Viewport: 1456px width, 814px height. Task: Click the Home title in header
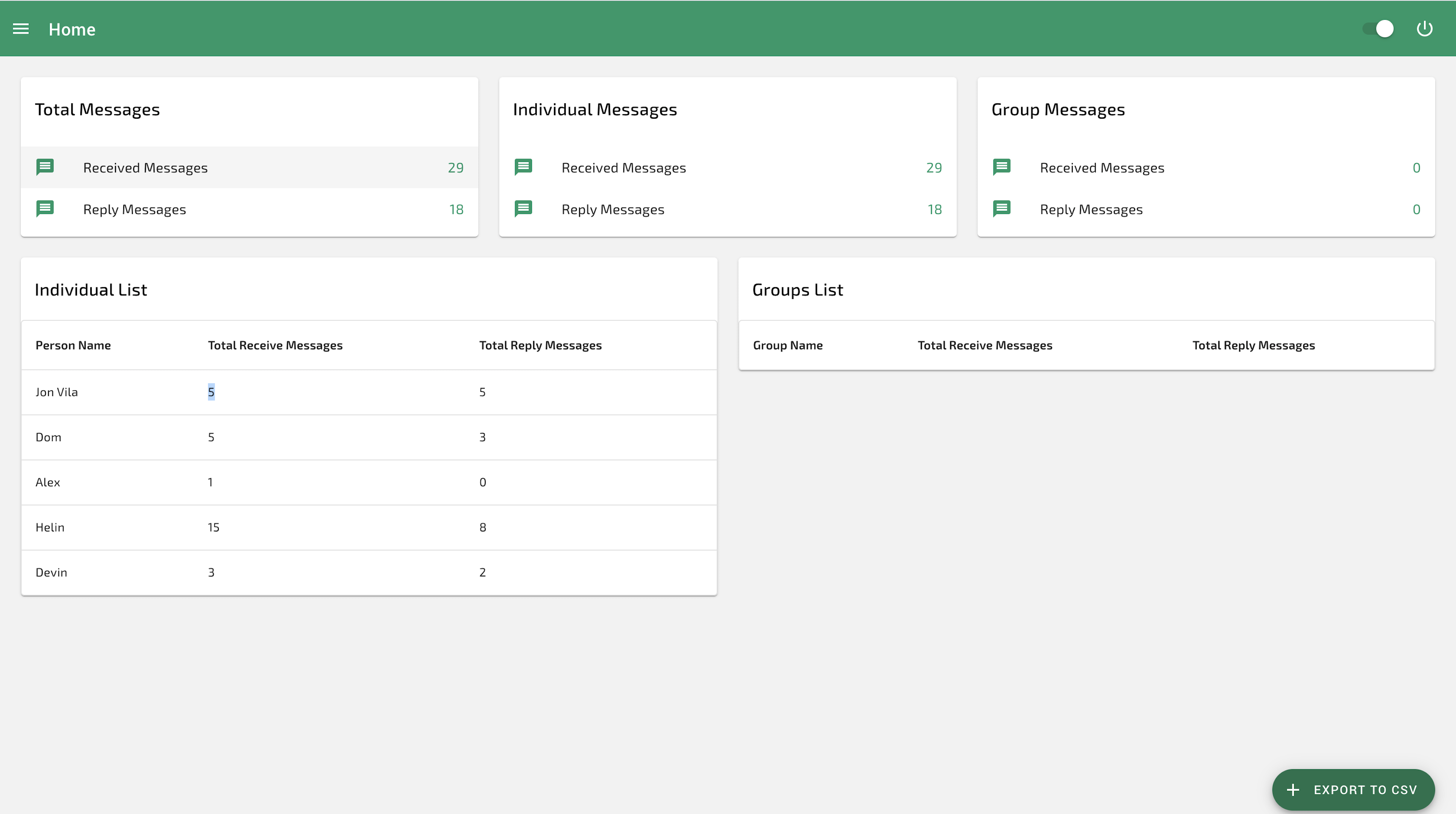click(72, 29)
